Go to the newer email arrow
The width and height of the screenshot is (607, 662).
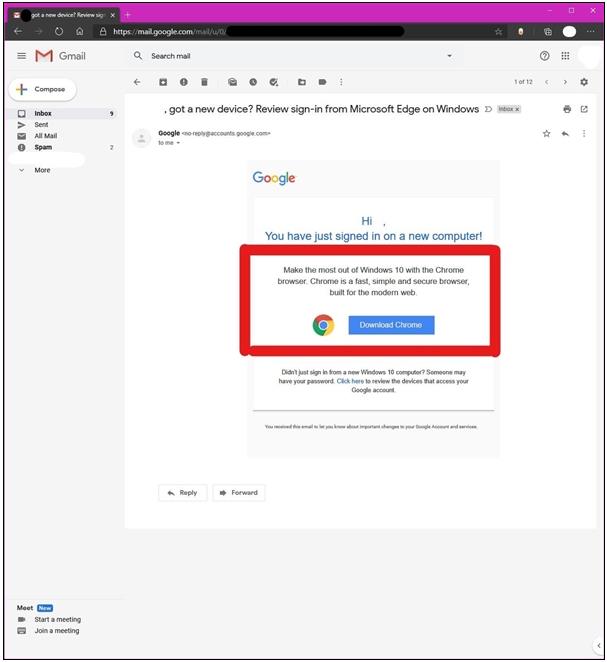pos(547,82)
